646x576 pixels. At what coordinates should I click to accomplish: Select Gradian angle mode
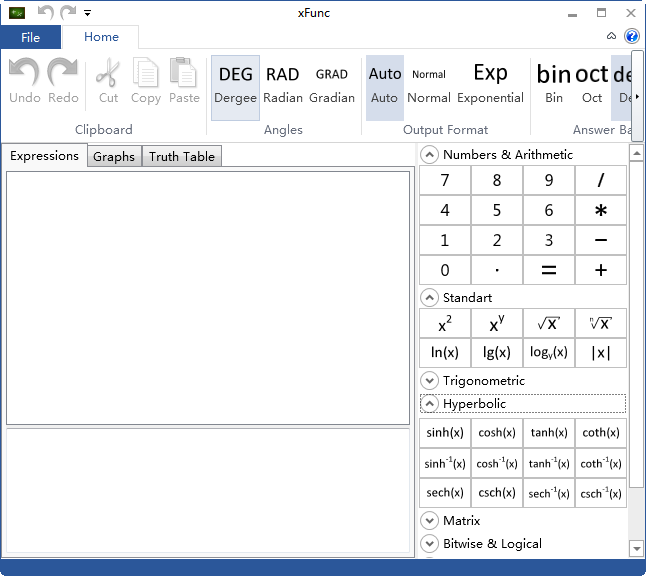click(332, 82)
